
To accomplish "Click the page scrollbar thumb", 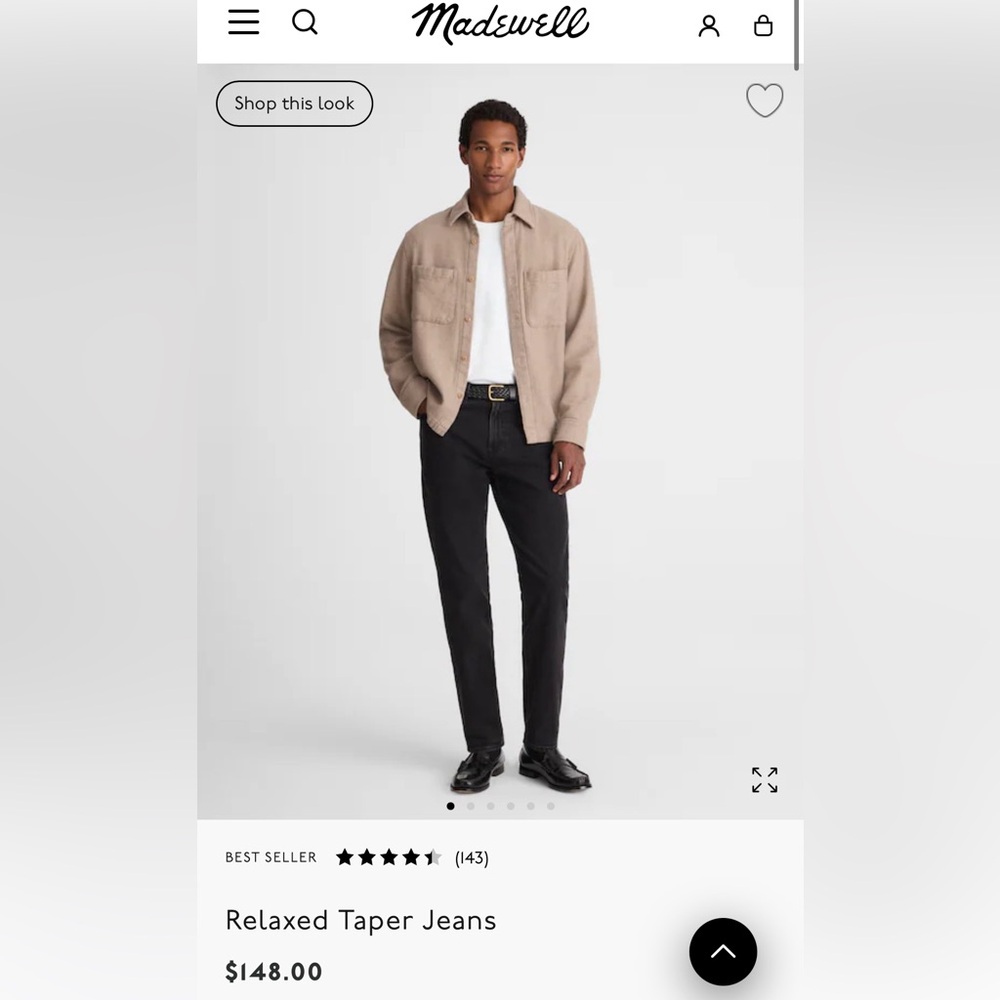I will pyautogui.click(x=796, y=35).
